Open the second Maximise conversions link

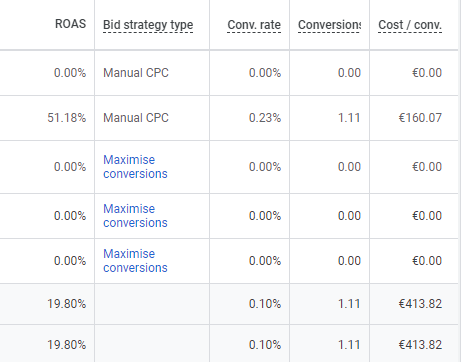click(135, 216)
